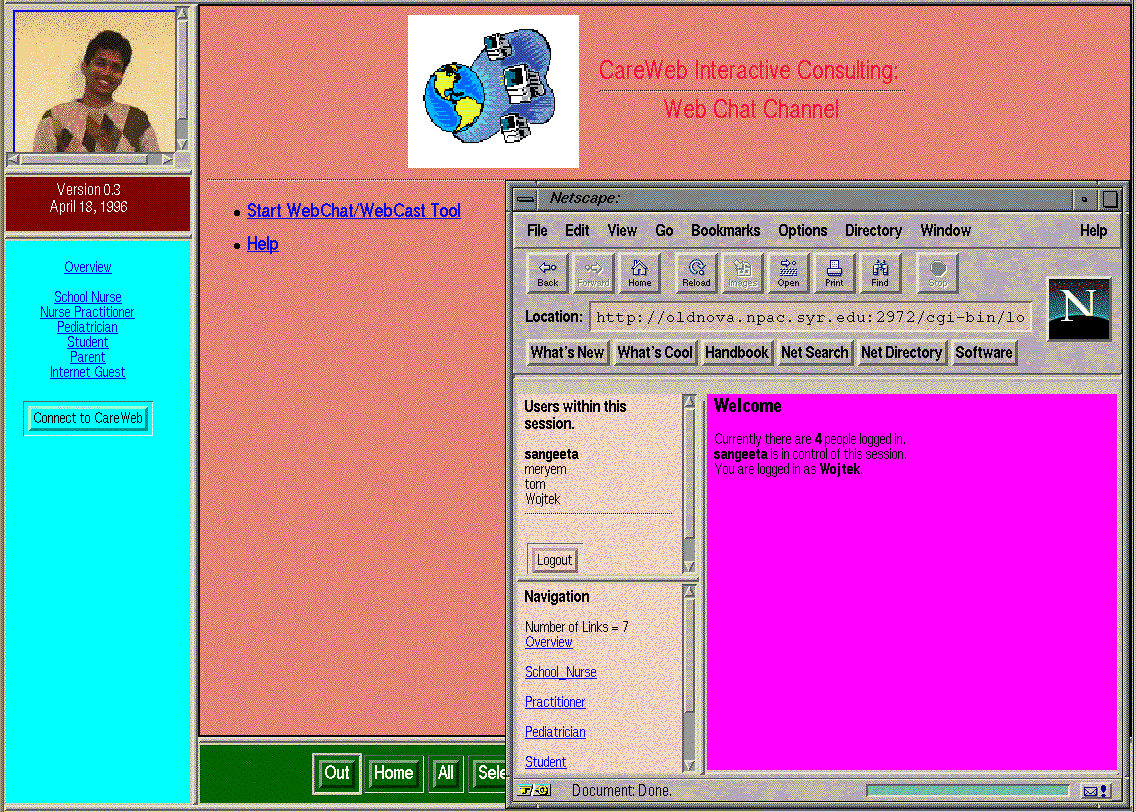Click up arrow of users list scrollbar
The height and width of the screenshot is (812, 1136).
click(x=690, y=401)
